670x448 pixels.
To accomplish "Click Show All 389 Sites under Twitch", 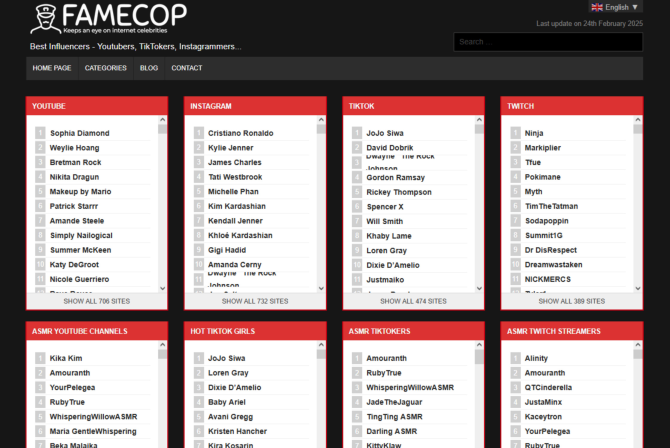I will tap(572, 301).
